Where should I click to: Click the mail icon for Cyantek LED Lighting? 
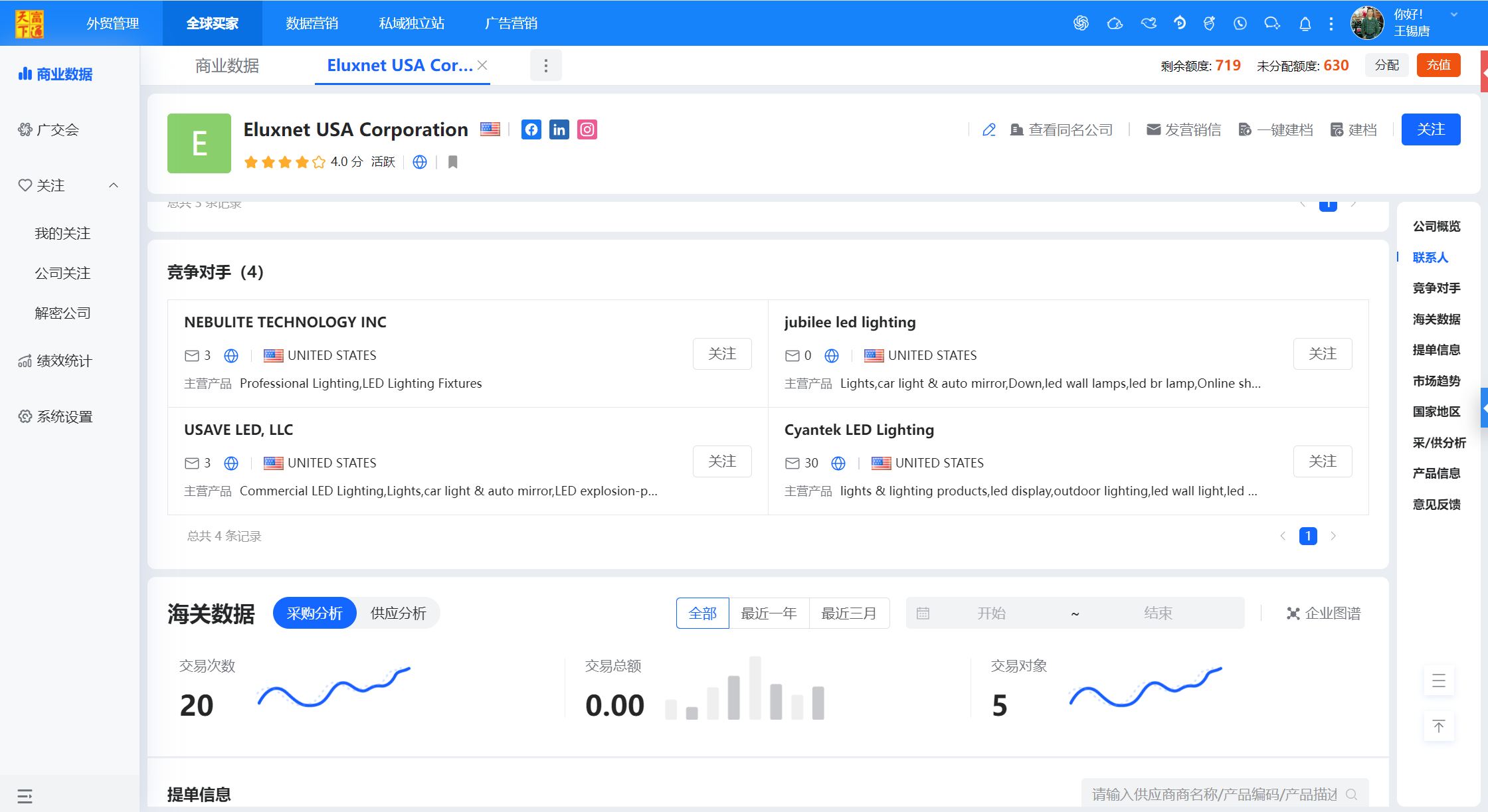tap(792, 463)
